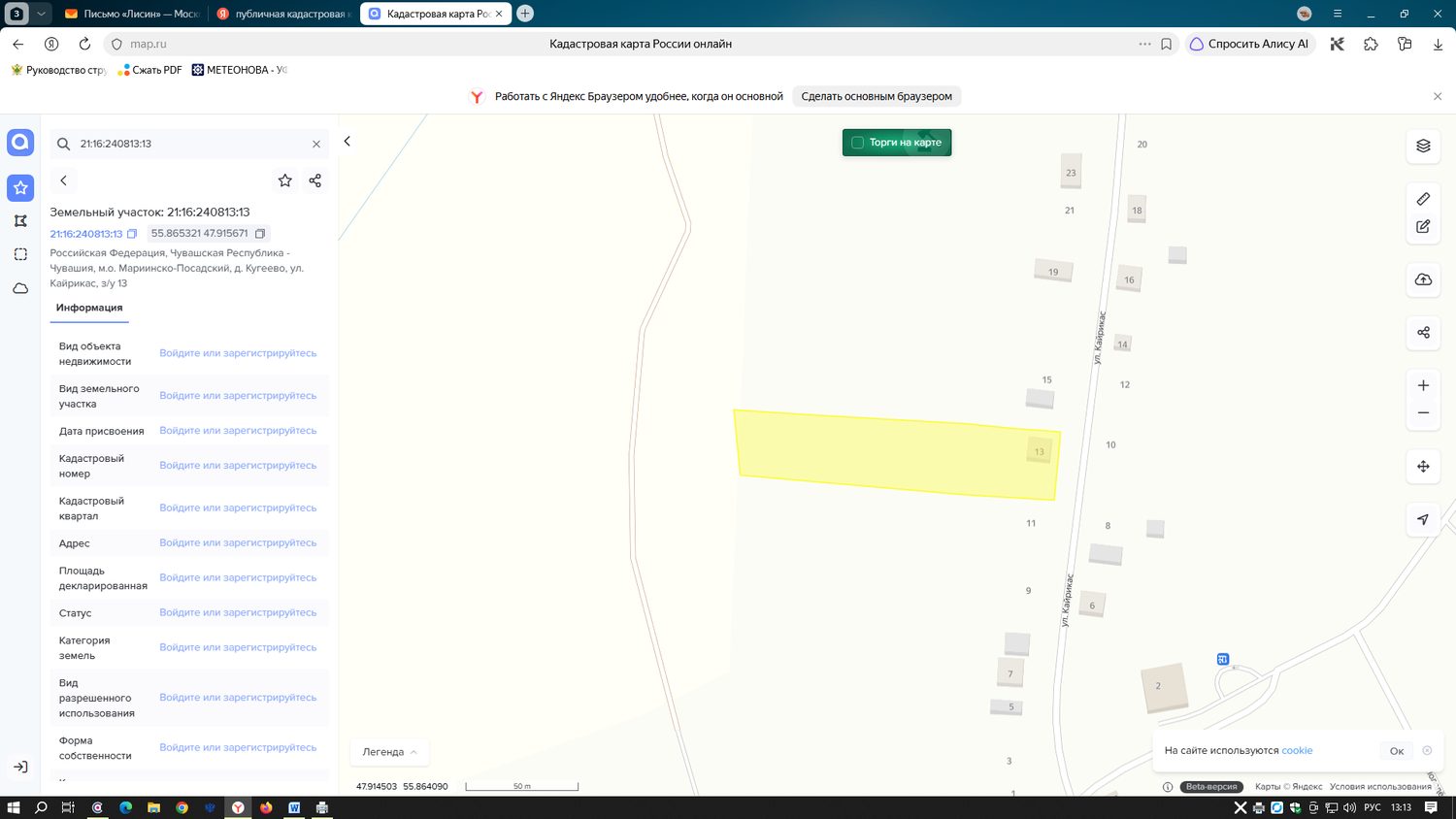Open Windows Start menu
Screen dimensions: 1456x819
[14, 807]
